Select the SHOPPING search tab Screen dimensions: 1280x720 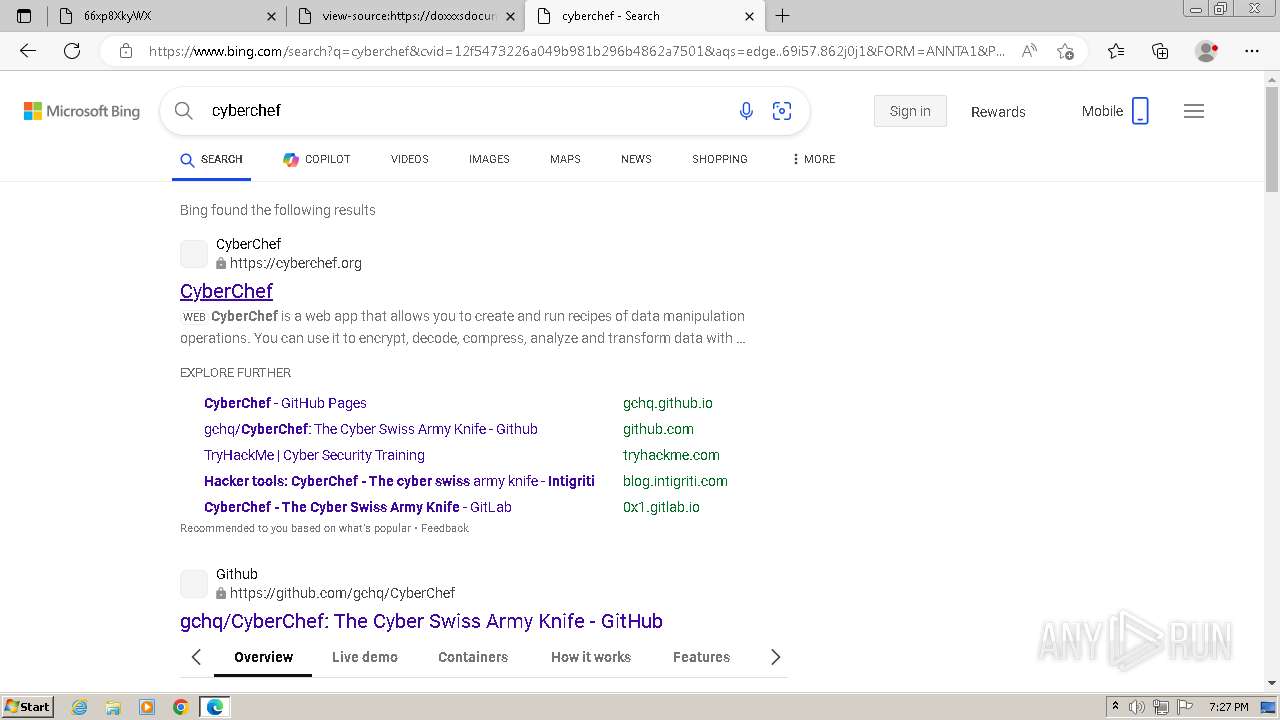pos(720,159)
